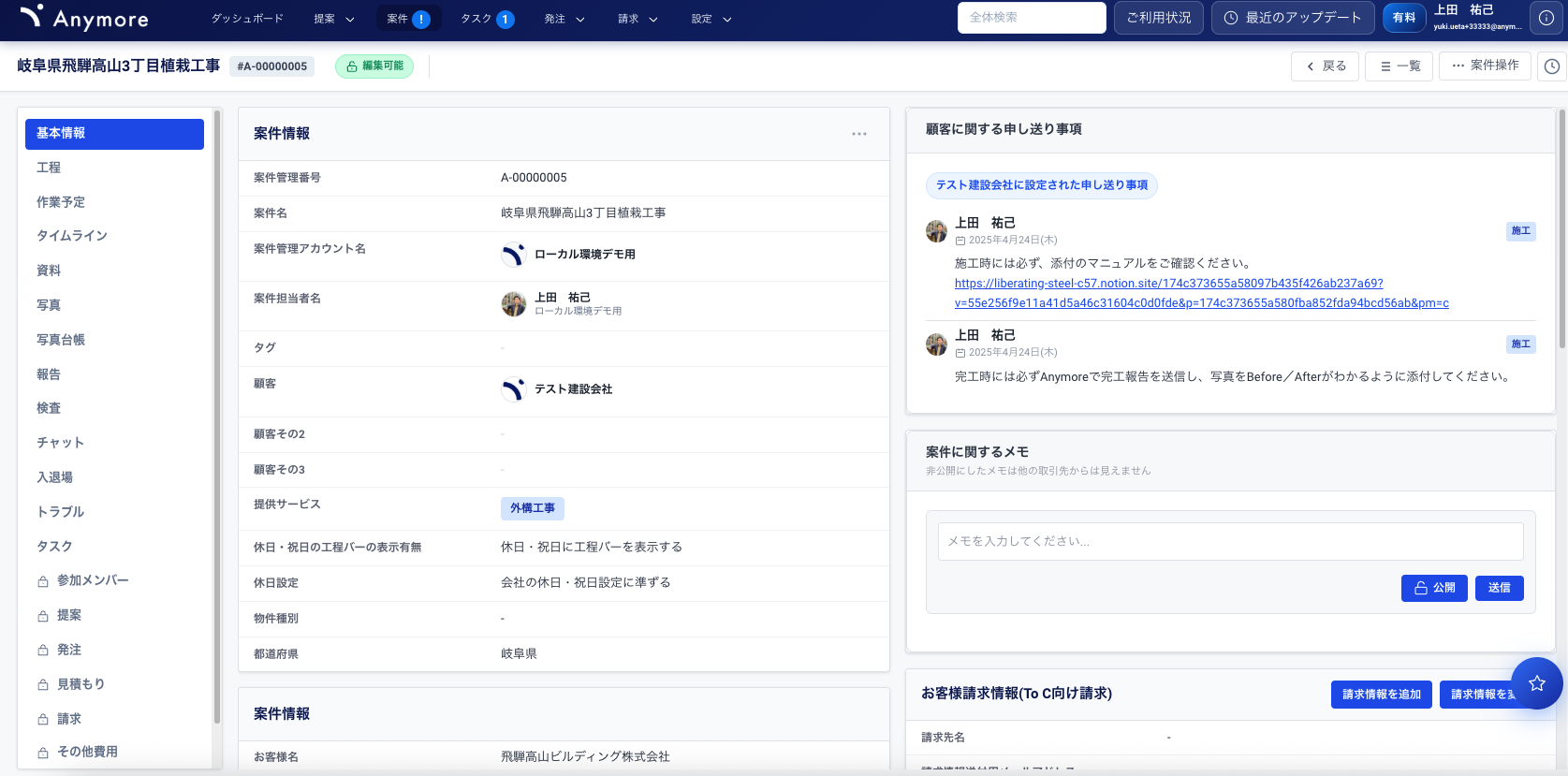The image size is (1568, 776).
Task: Click 最近のアップデート button
Action: pyautogui.click(x=1293, y=18)
